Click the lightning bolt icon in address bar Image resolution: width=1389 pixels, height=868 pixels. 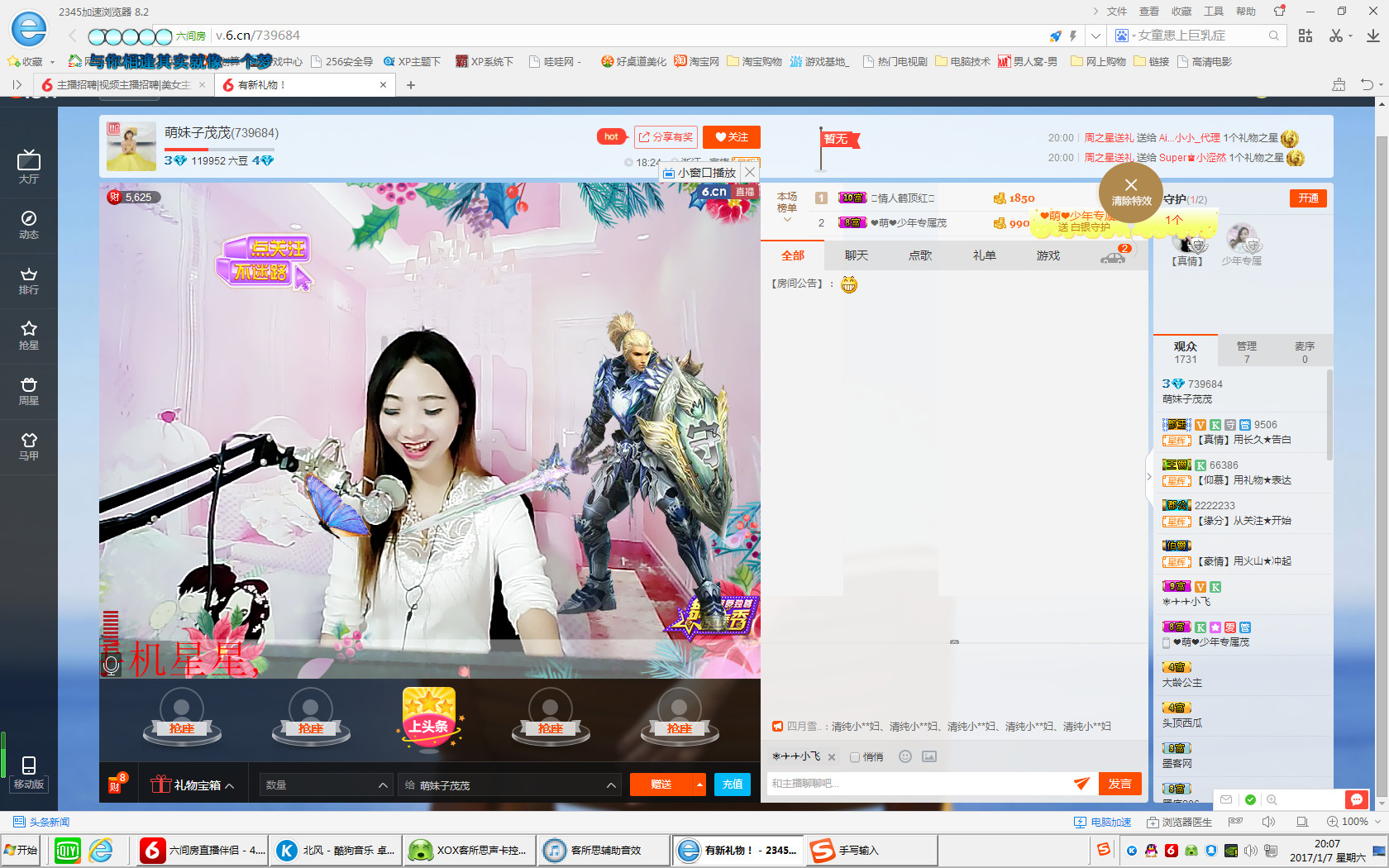point(1073,36)
